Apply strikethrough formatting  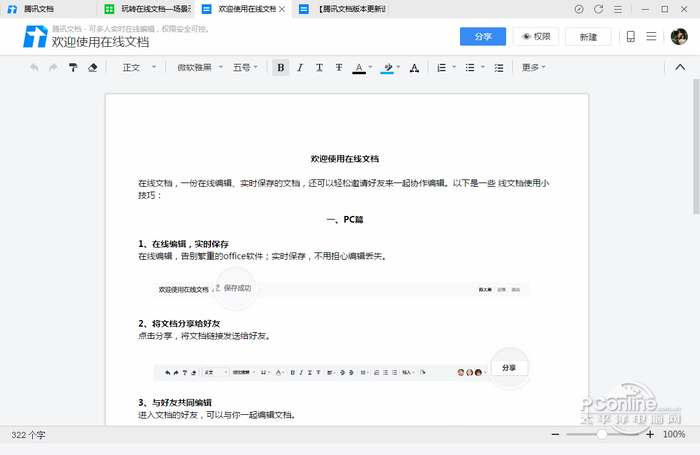click(x=339, y=68)
